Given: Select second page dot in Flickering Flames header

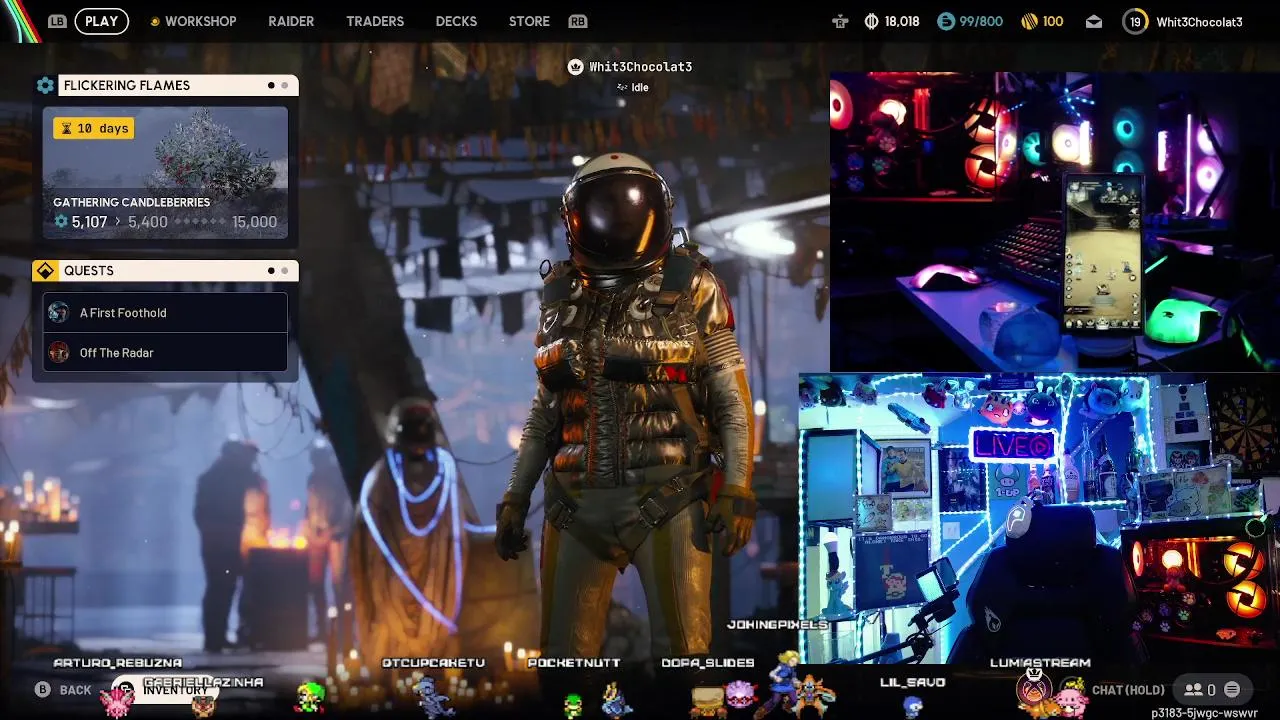Looking at the screenshot, I should pos(284,85).
